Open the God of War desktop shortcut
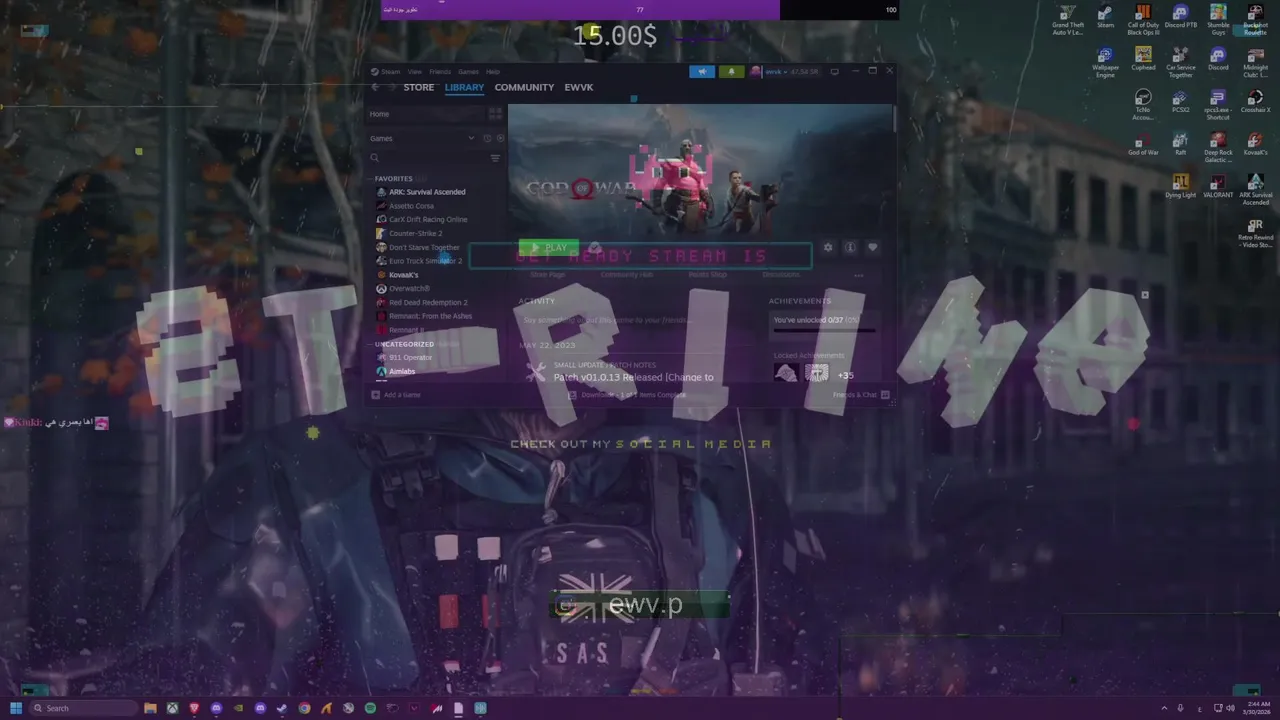The width and height of the screenshot is (1280, 720). [x=1143, y=144]
